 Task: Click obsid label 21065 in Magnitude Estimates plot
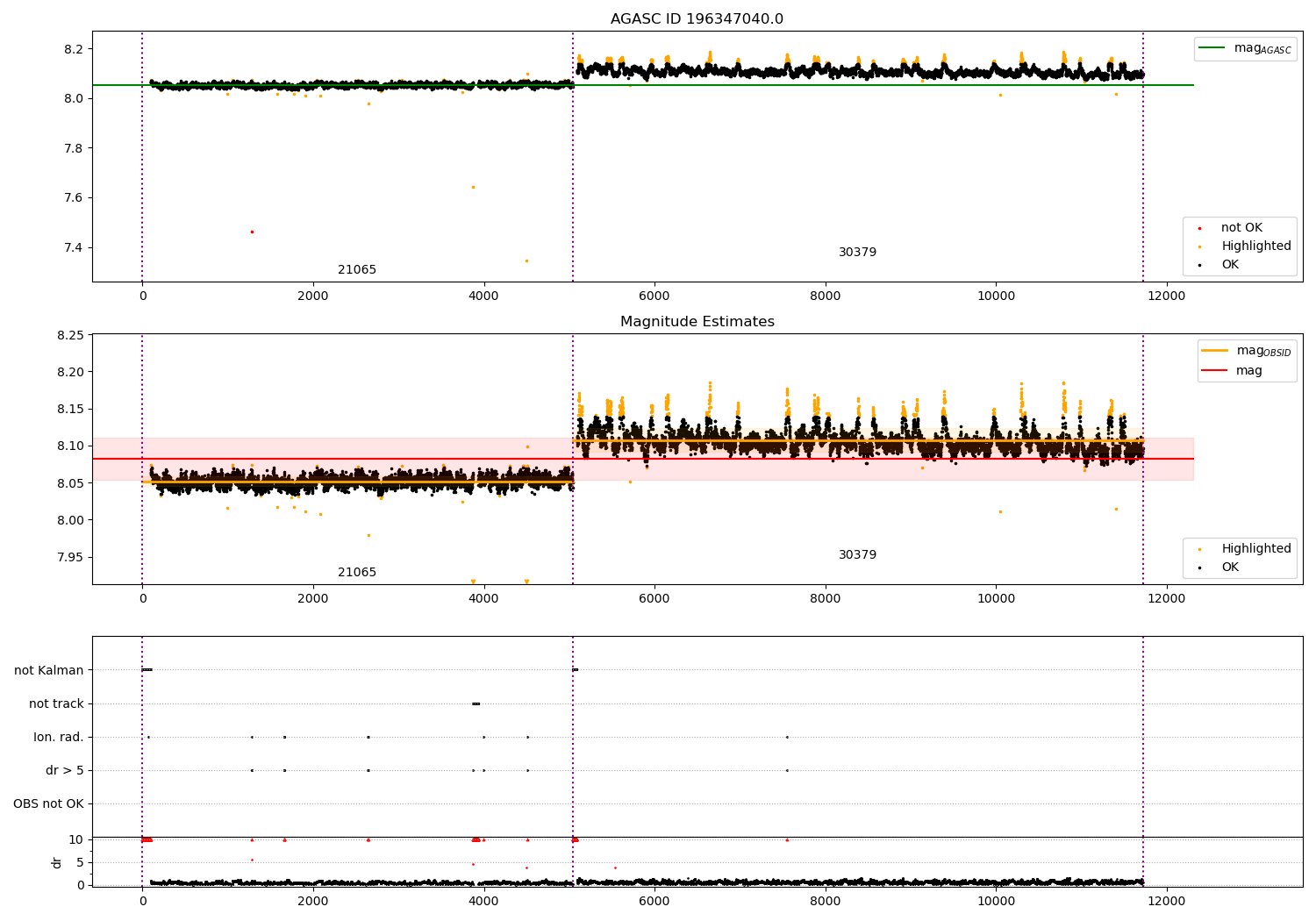click(357, 573)
